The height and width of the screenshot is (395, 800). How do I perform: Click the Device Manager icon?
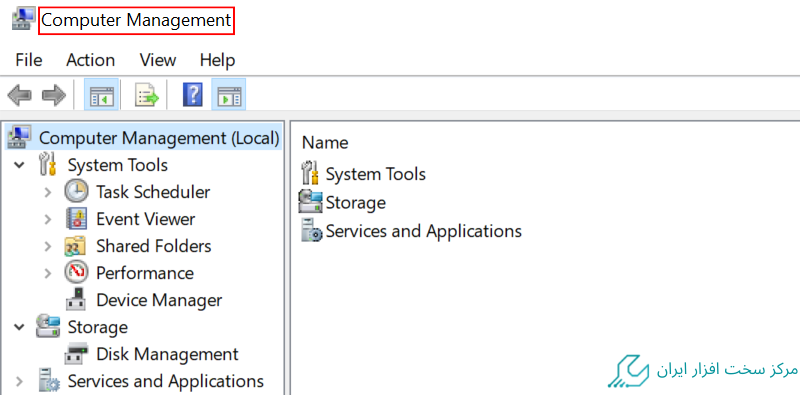coord(77,300)
